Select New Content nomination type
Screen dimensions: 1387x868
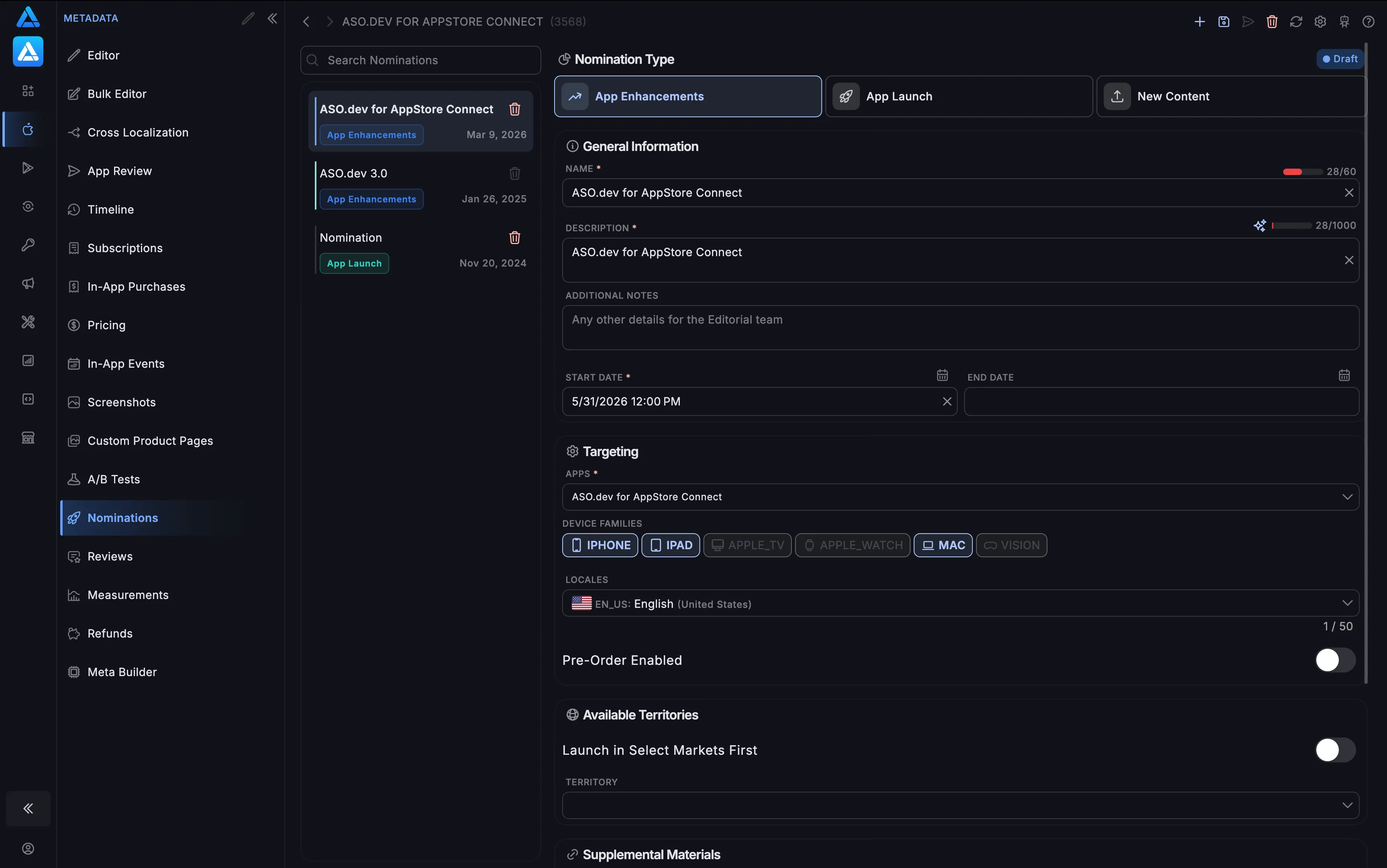[1231, 96]
